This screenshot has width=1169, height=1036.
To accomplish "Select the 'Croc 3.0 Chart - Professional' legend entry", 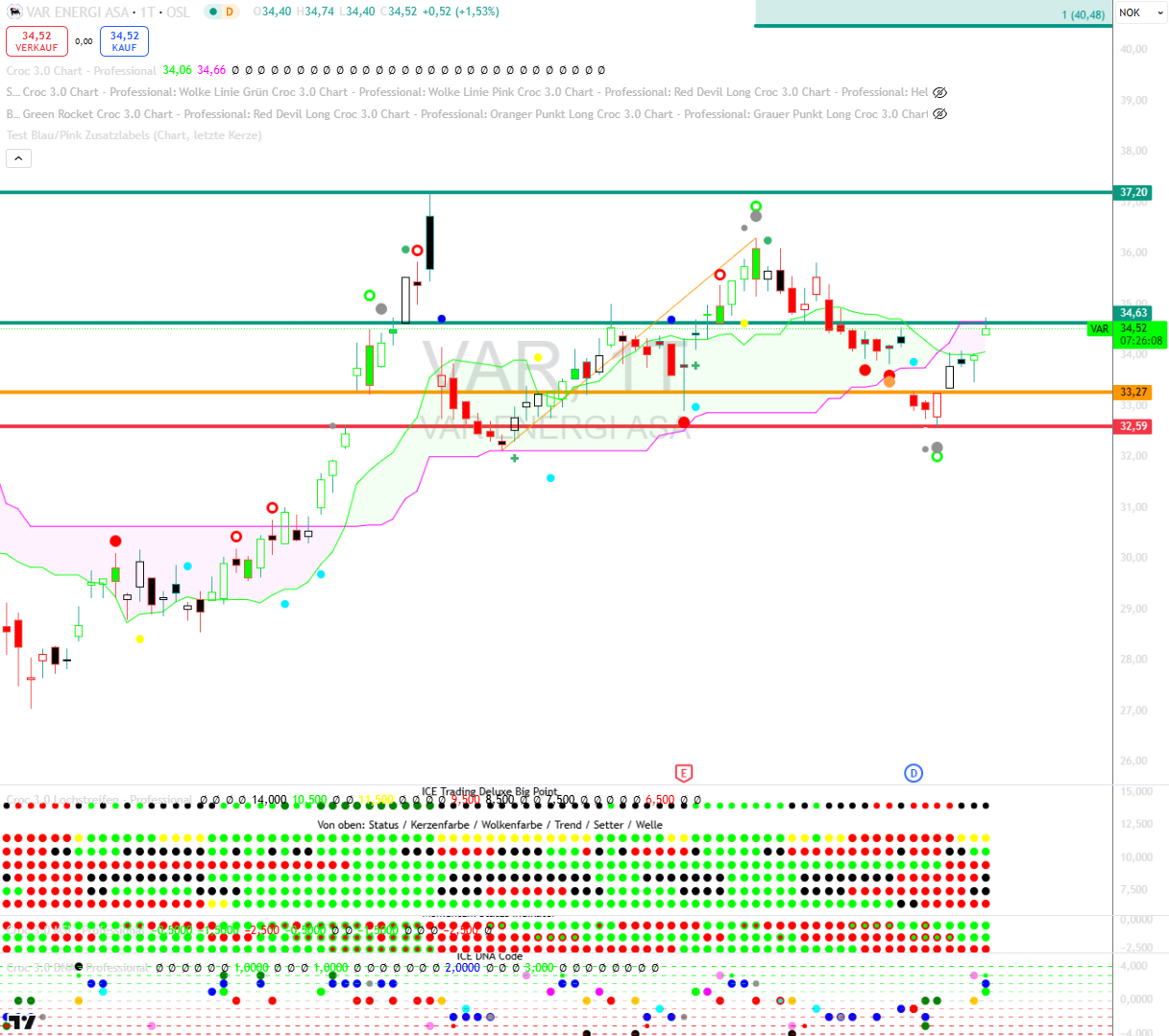I will pos(81,71).
